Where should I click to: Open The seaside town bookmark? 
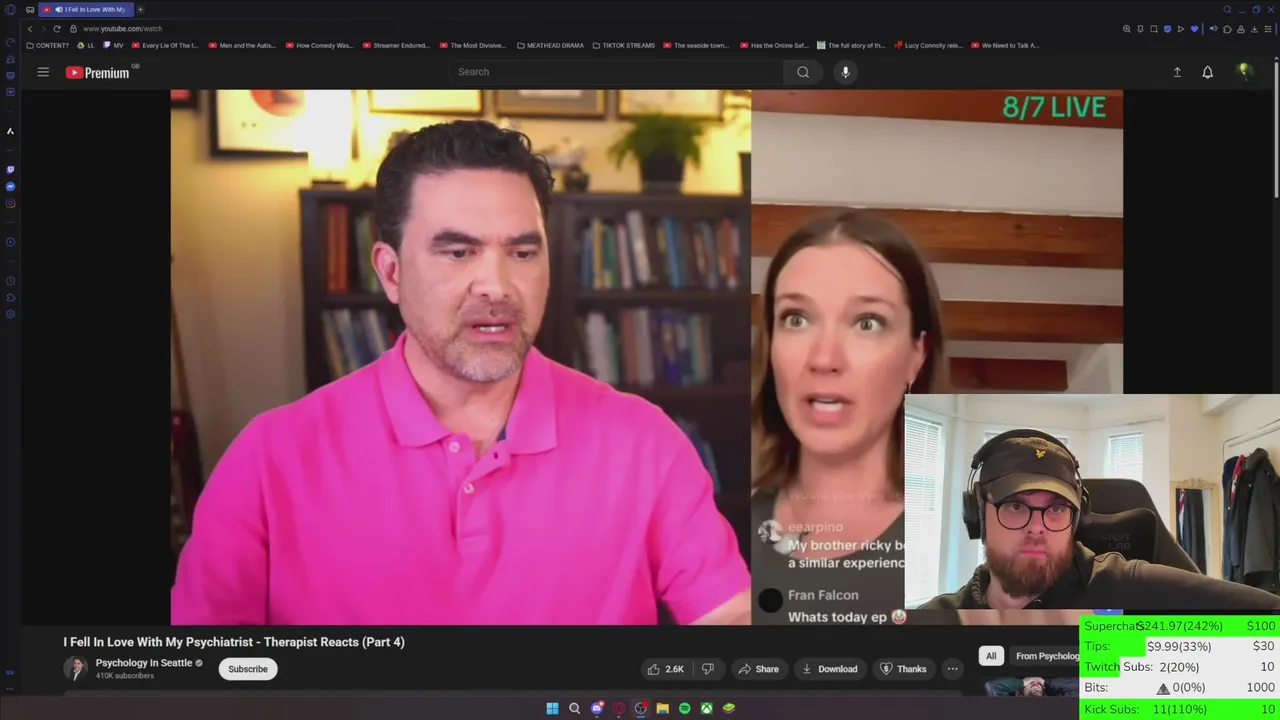click(697, 45)
